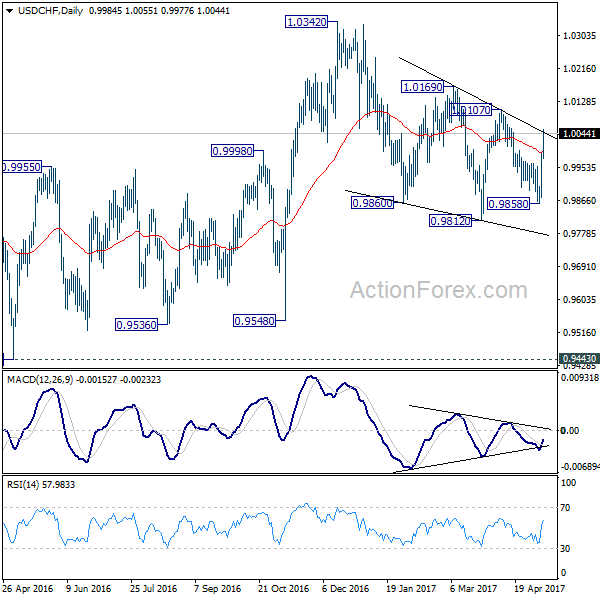600x600 pixels.
Task: Click the 1.03035 price axis value
Action: tap(579, 36)
